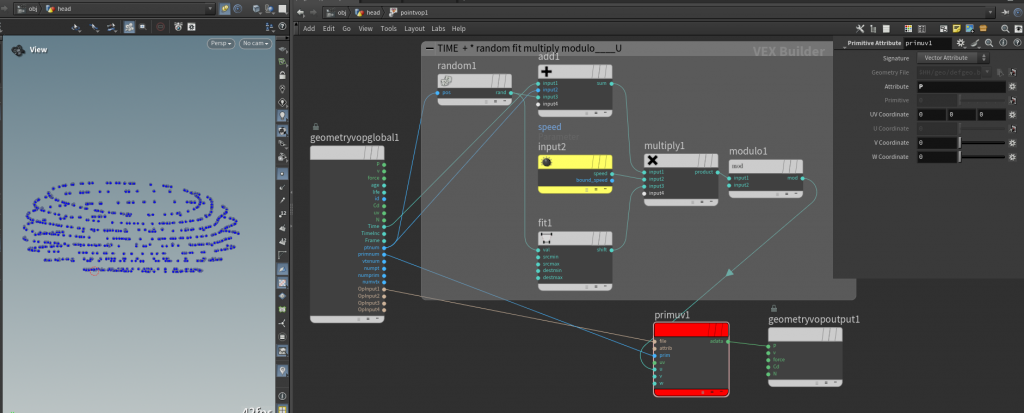Image resolution: width=1024 pixels, height=413 pixels.
Task: Open the Tools menu
Action: pos(388,28)
